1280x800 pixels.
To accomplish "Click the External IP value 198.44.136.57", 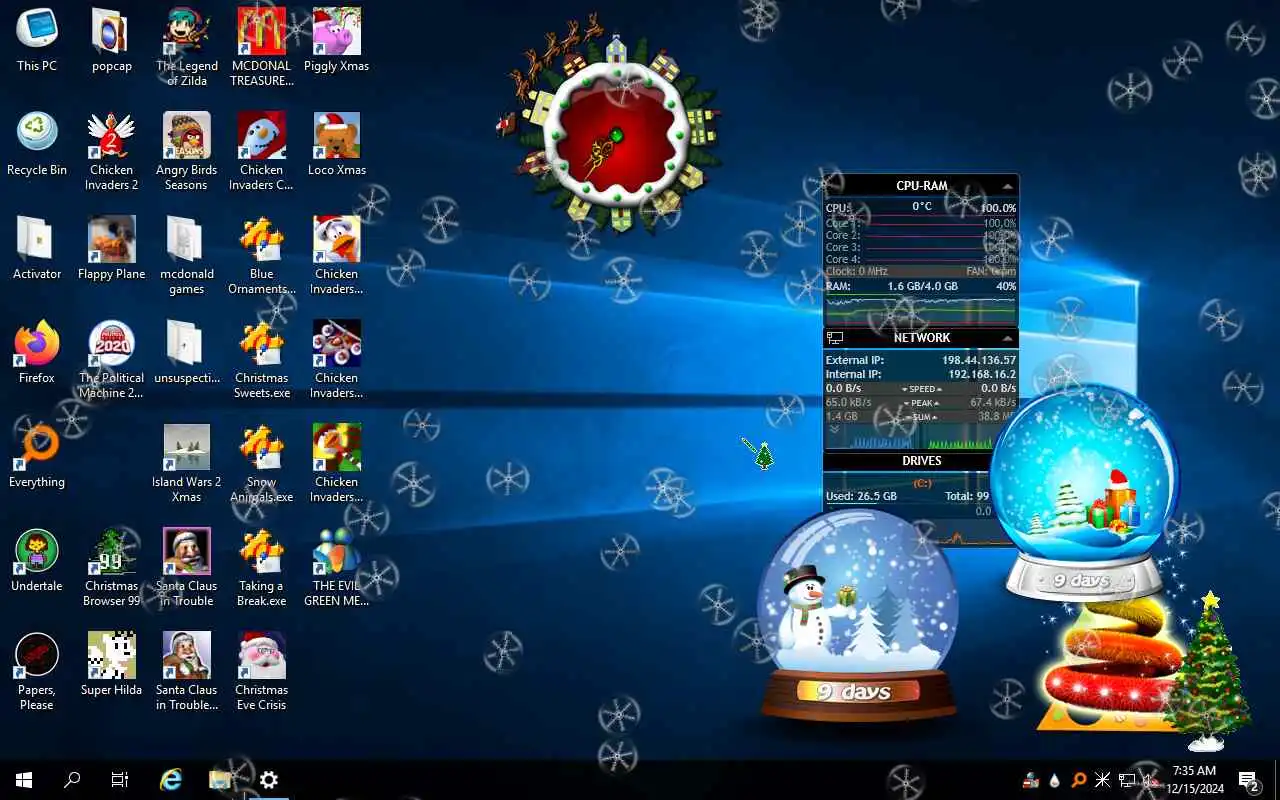I will tap(978, 360).
